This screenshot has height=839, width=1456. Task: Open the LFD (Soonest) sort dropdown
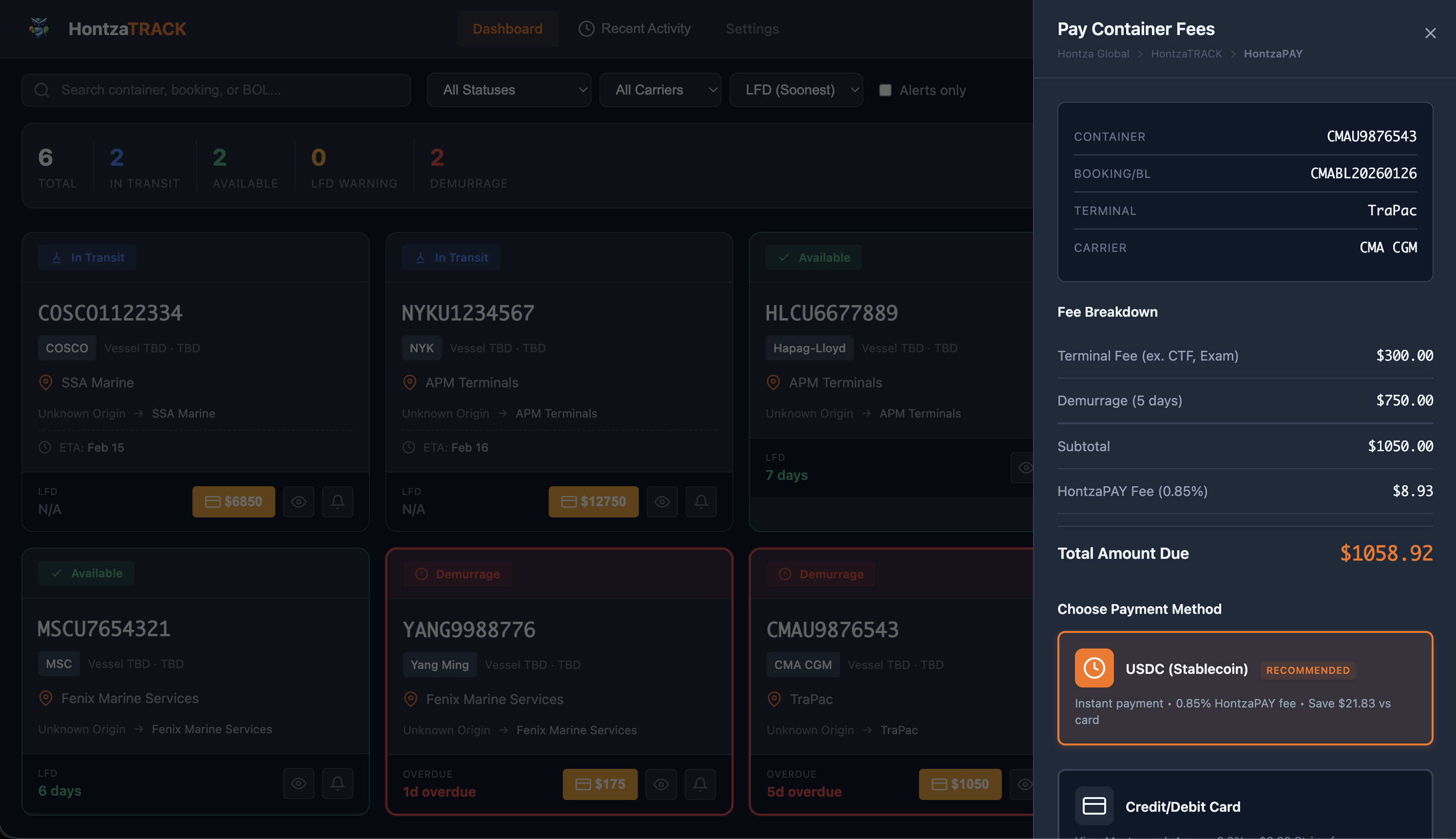[796, 90]
